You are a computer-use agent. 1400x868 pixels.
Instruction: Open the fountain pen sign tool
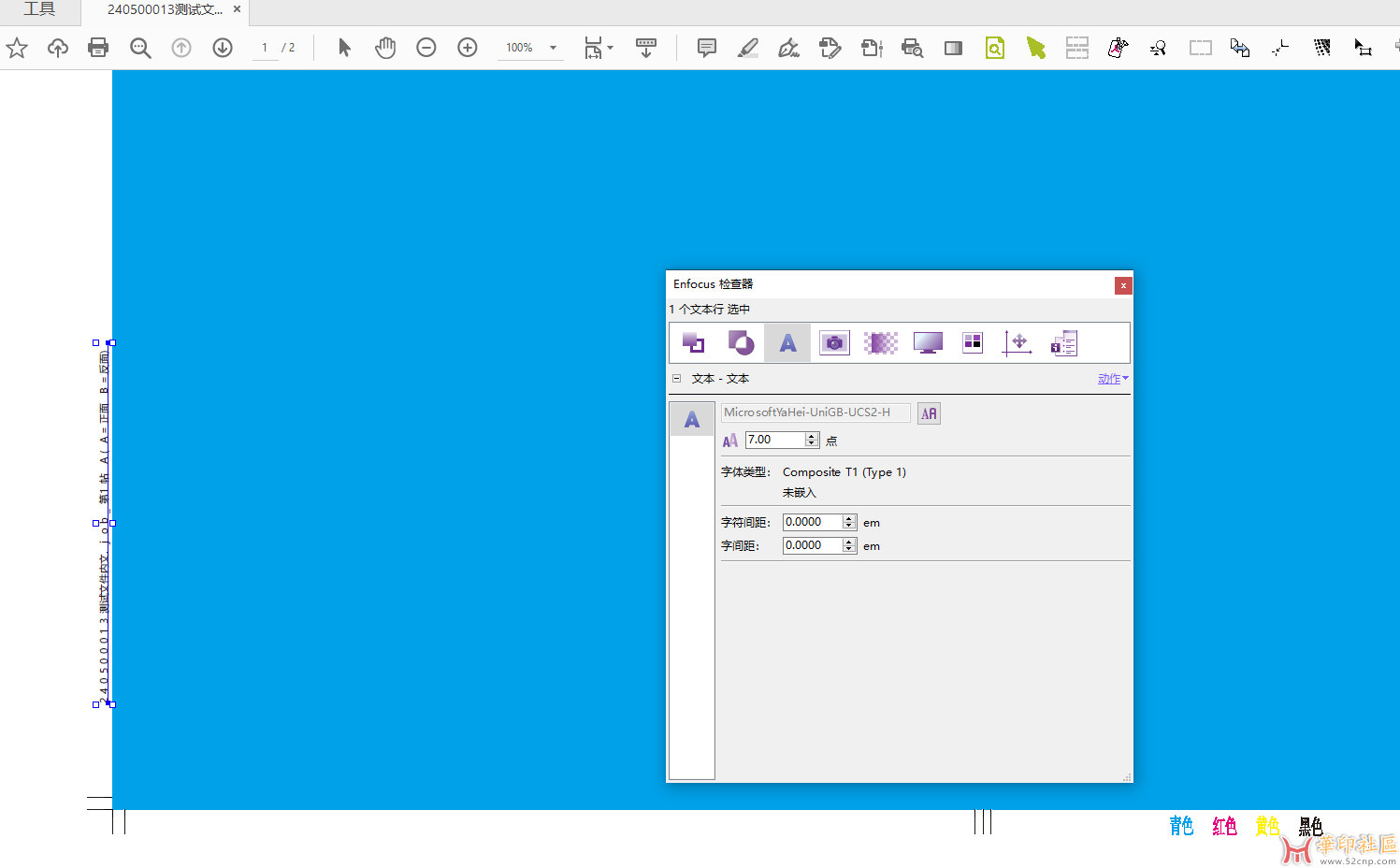tap(789, 48)
